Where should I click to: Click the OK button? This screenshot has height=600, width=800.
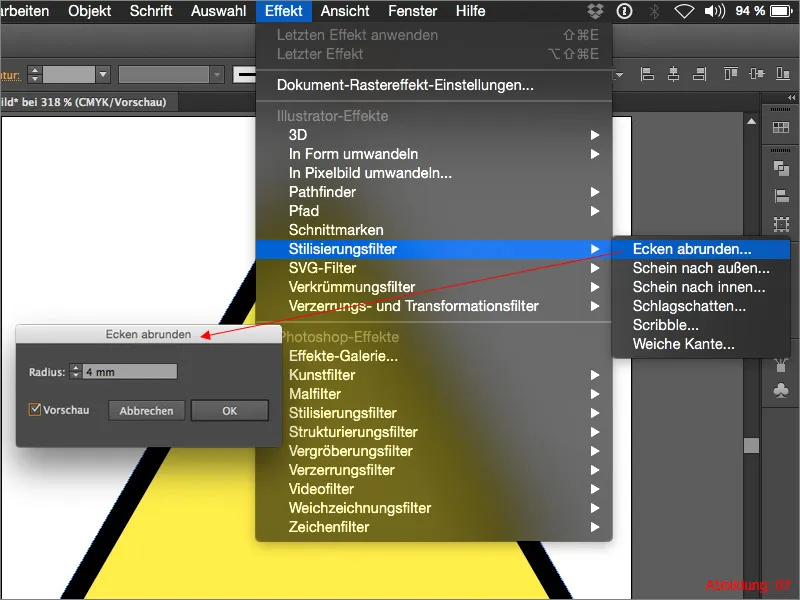[230, 411]
